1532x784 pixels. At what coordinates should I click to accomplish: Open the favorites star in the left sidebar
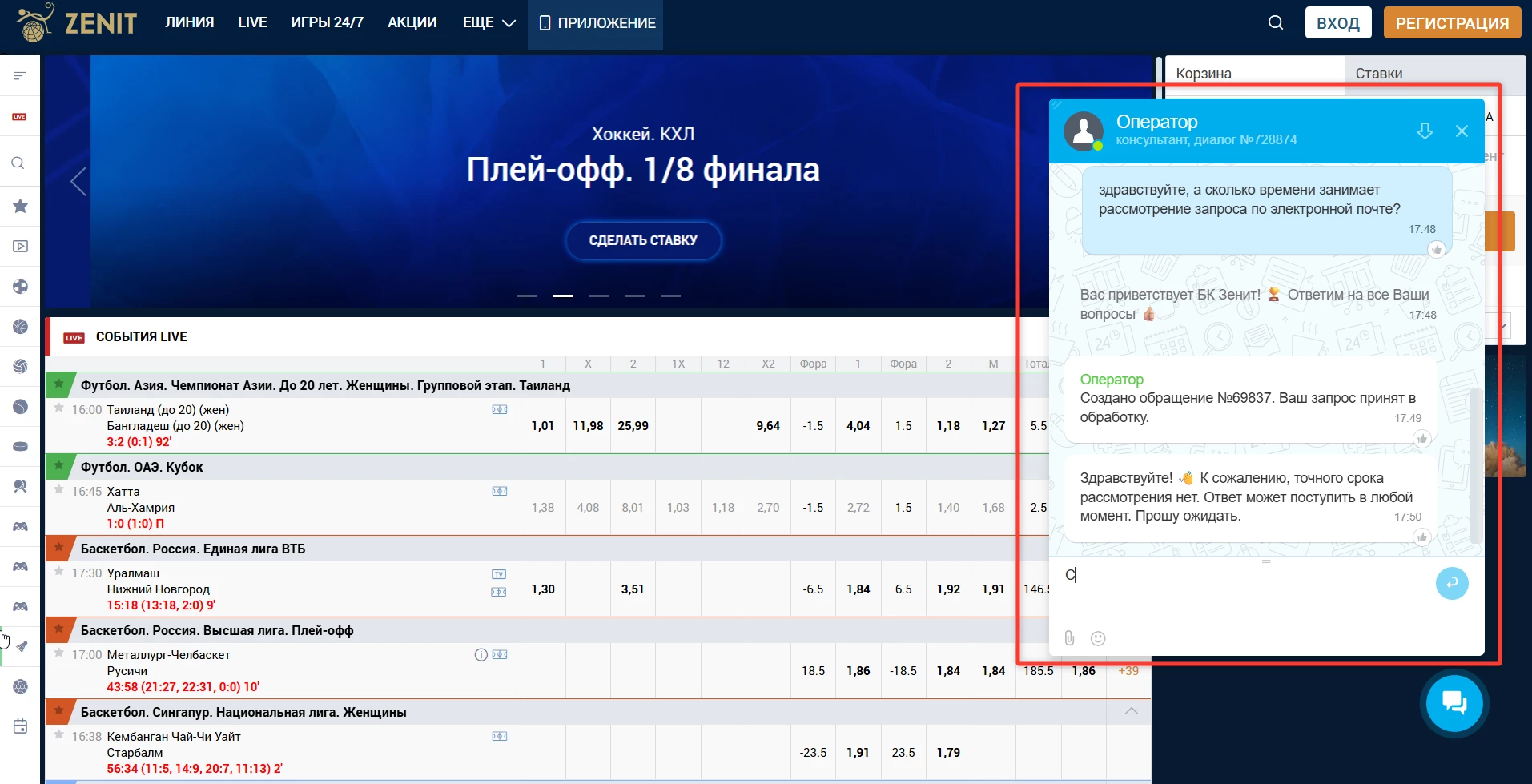(20, 207)
